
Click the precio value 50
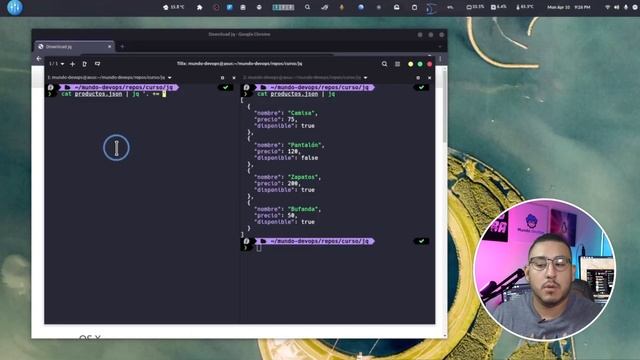[x=291, y=216]
